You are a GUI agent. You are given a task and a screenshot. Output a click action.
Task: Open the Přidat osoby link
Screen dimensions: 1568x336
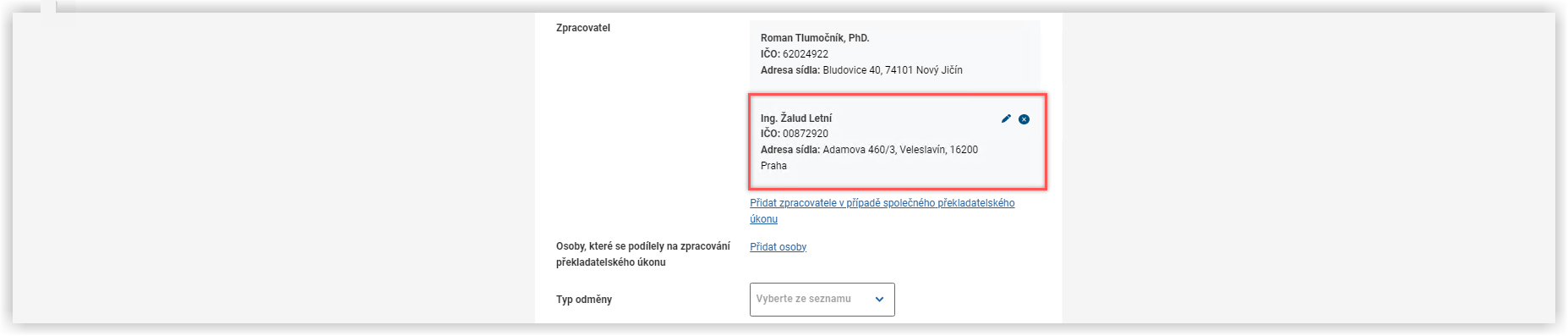(779, 247)
